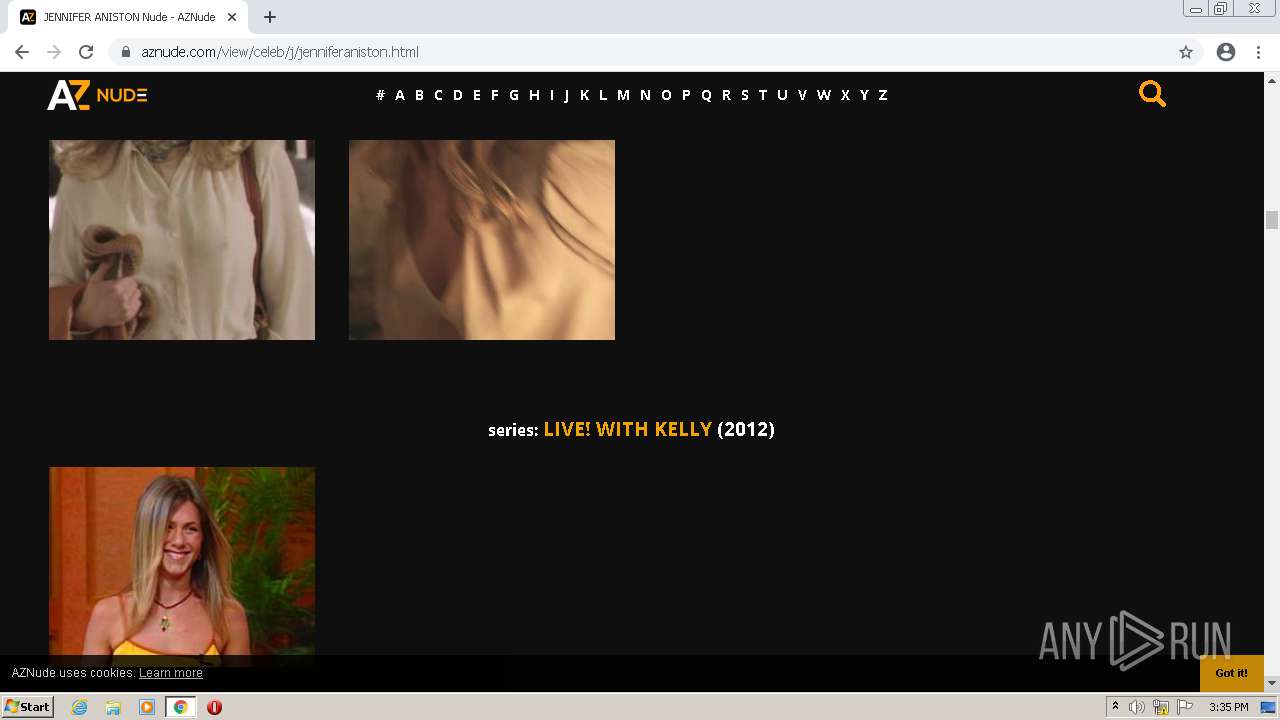Open Action Center flag icon
The height and width of the screenshot is (720, 1280).
[x=1185, y=707]
